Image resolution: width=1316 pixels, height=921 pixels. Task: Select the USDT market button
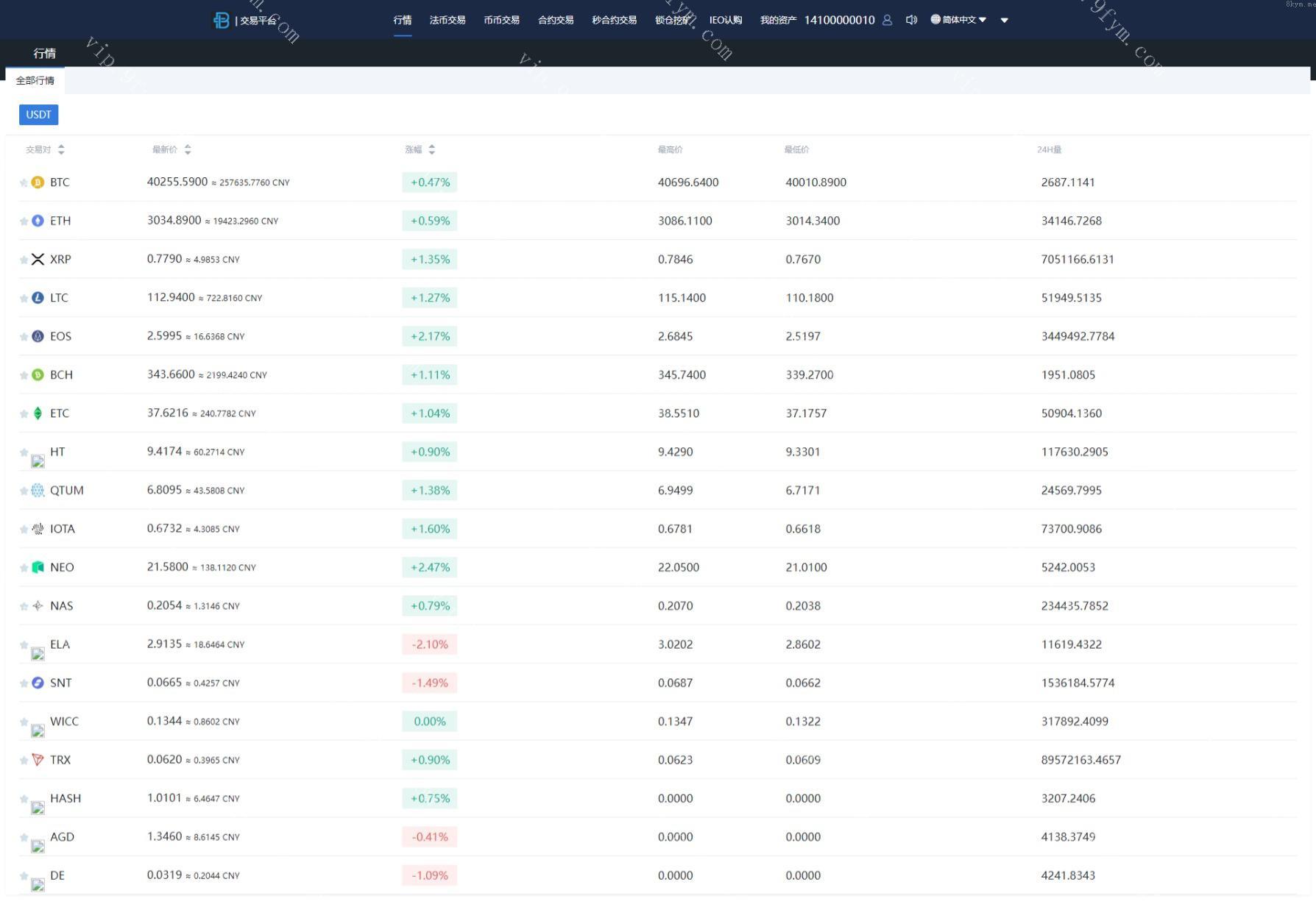click(38, 115)
